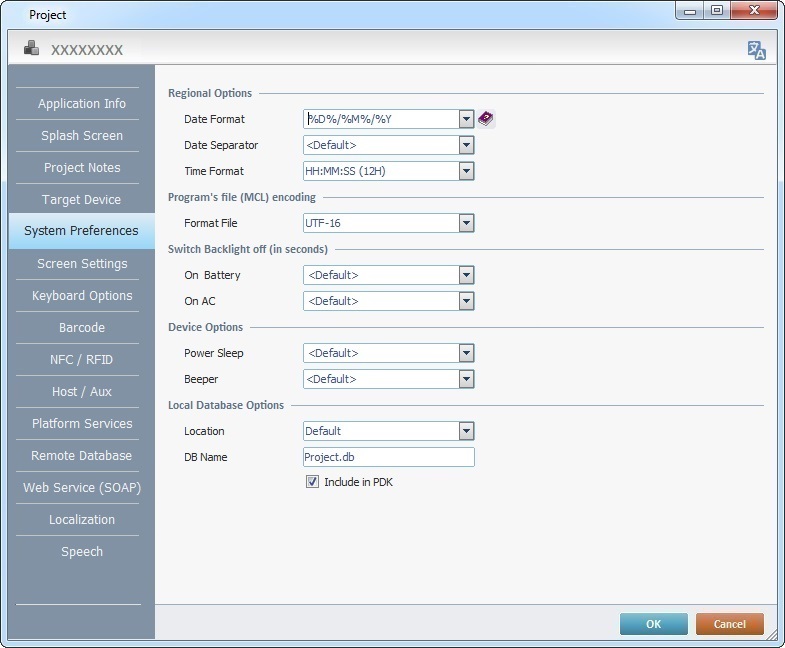The height and width of the screenshot is (648, 785).
Task: Select the Barcode tab
Action: 82,328
